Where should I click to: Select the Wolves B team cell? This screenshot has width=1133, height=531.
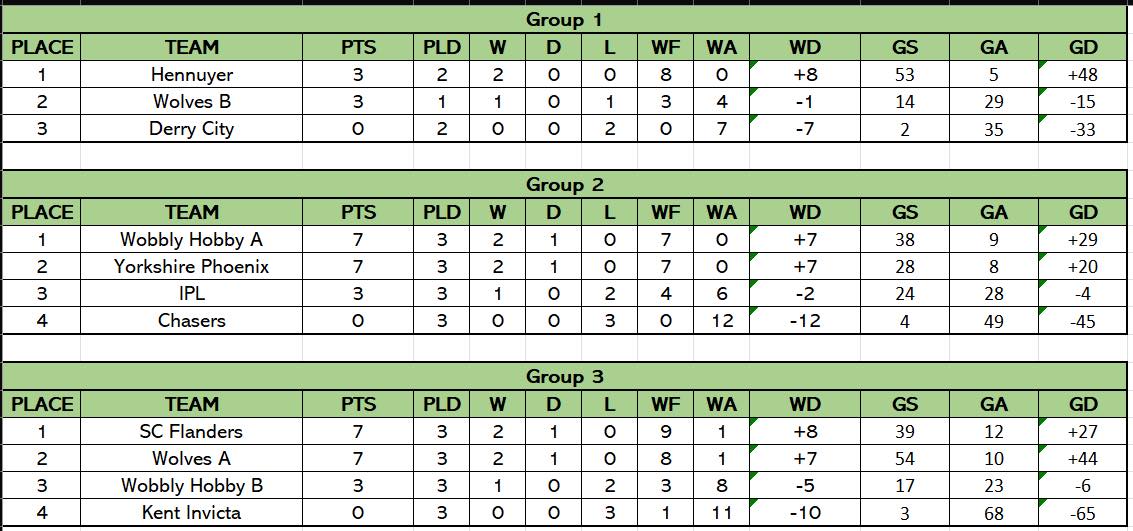coord(192,102)
